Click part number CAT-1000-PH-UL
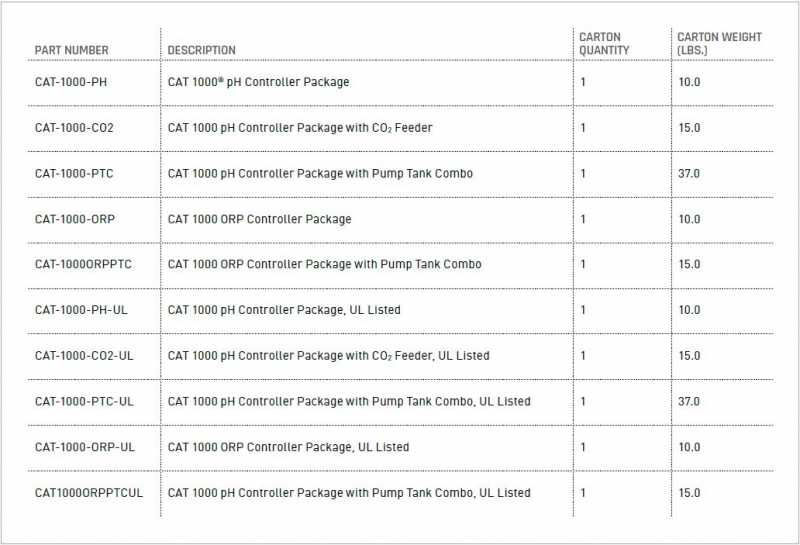 [81, 310]
